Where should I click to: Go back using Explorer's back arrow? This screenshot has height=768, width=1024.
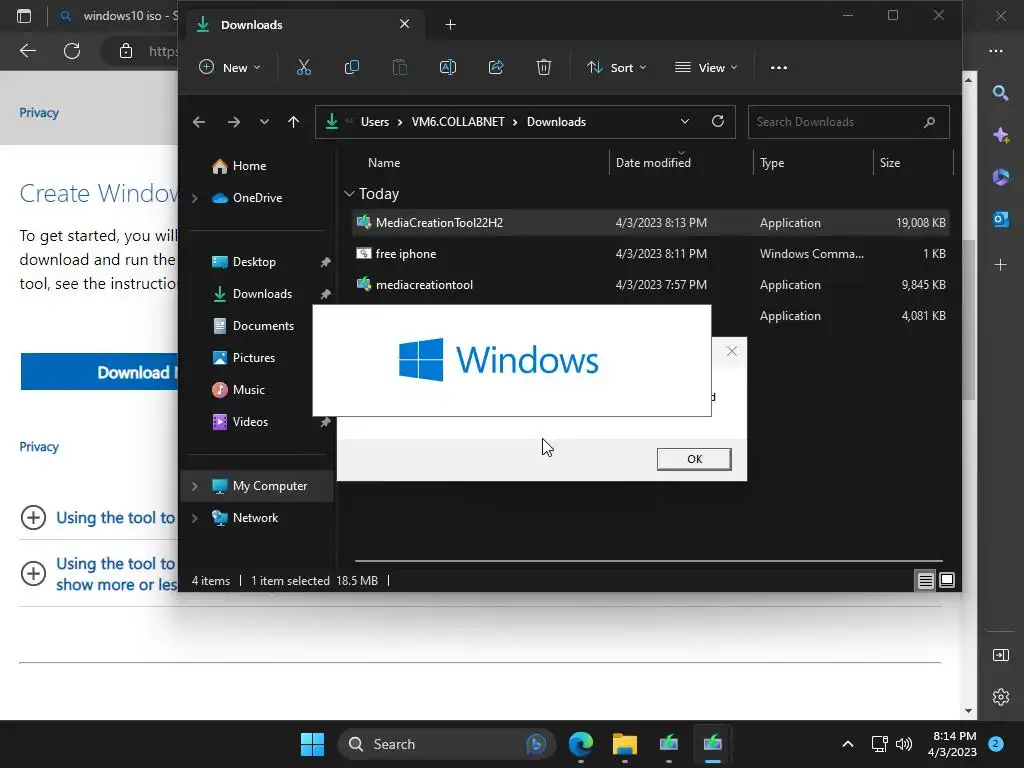(199, 121)
